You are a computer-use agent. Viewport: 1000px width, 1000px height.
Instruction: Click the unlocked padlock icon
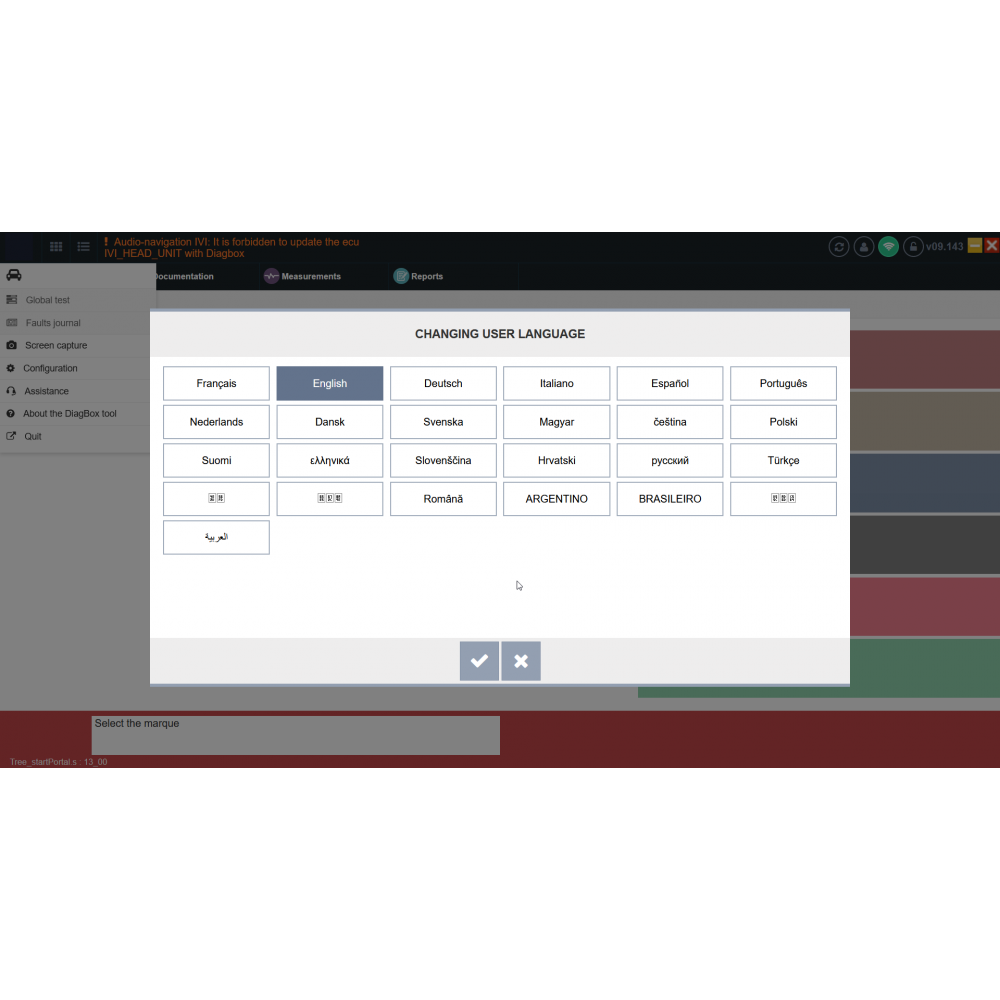tap(913, 247)
